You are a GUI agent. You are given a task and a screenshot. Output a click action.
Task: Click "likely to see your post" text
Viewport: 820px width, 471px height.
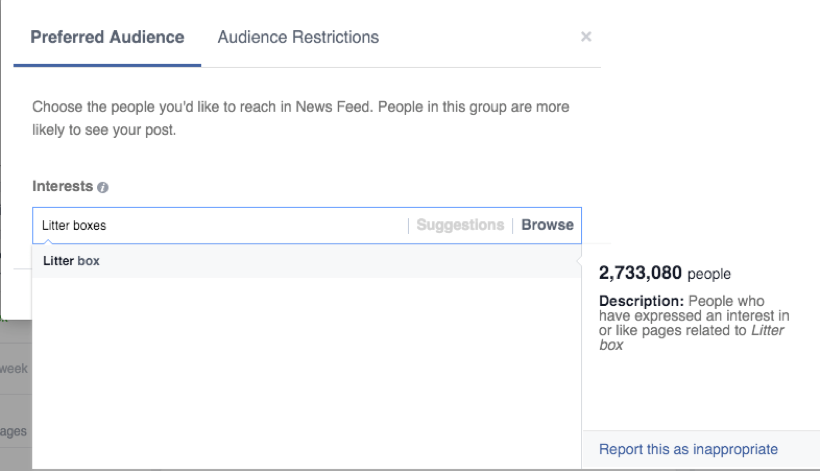(104, 131)
